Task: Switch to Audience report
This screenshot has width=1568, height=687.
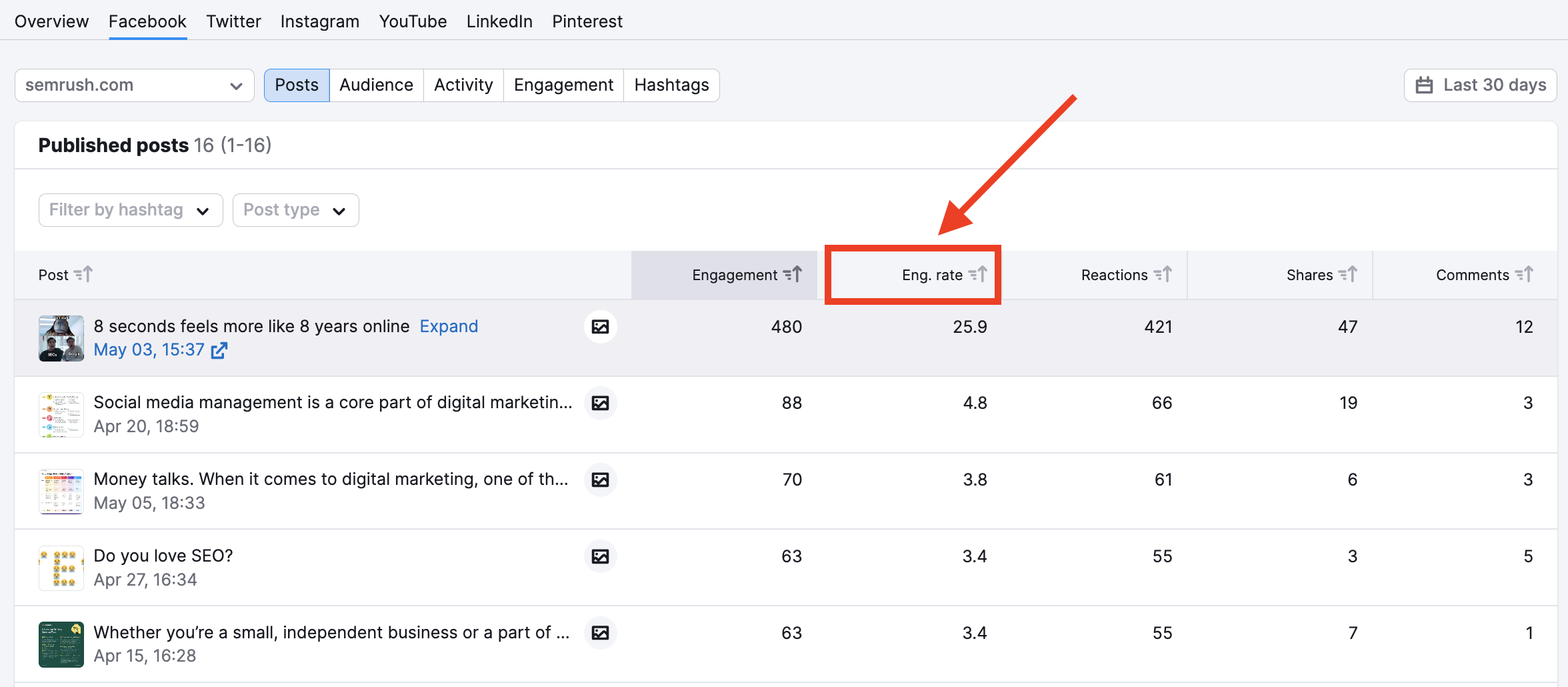Action: [x=377, y=85]
